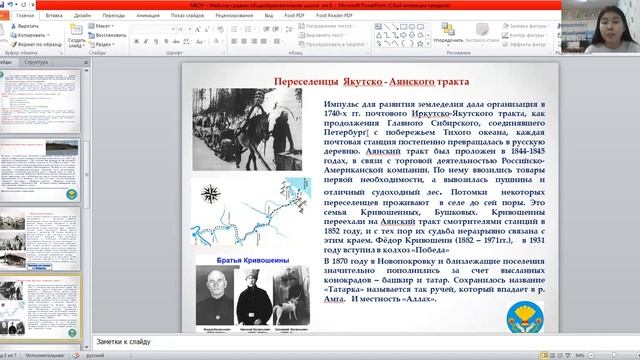
Task: Open the Design (Дизайн) ribbon tab
Action: pos(82,16)
